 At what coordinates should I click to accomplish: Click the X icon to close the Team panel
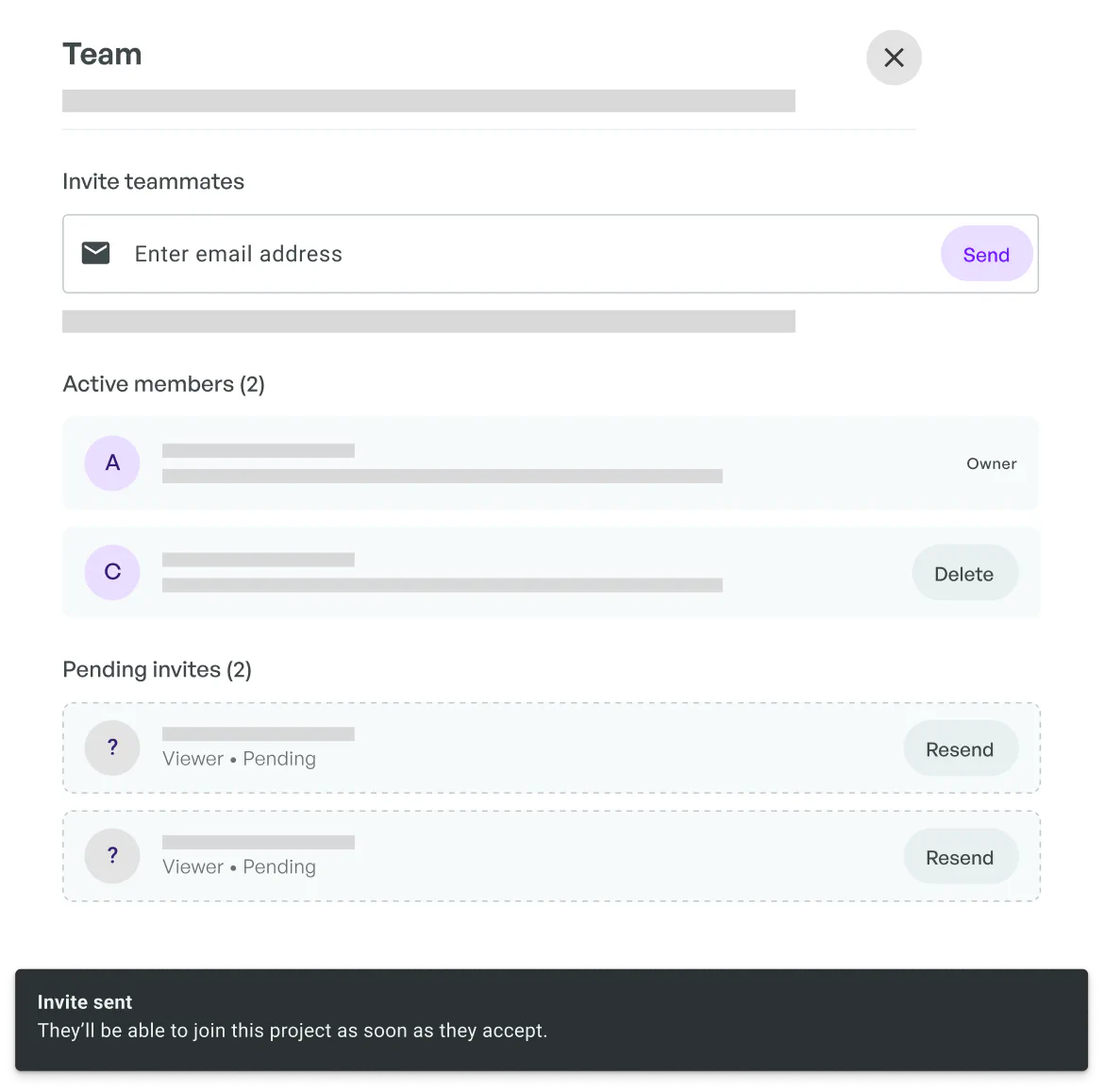(x=894, y=58)
